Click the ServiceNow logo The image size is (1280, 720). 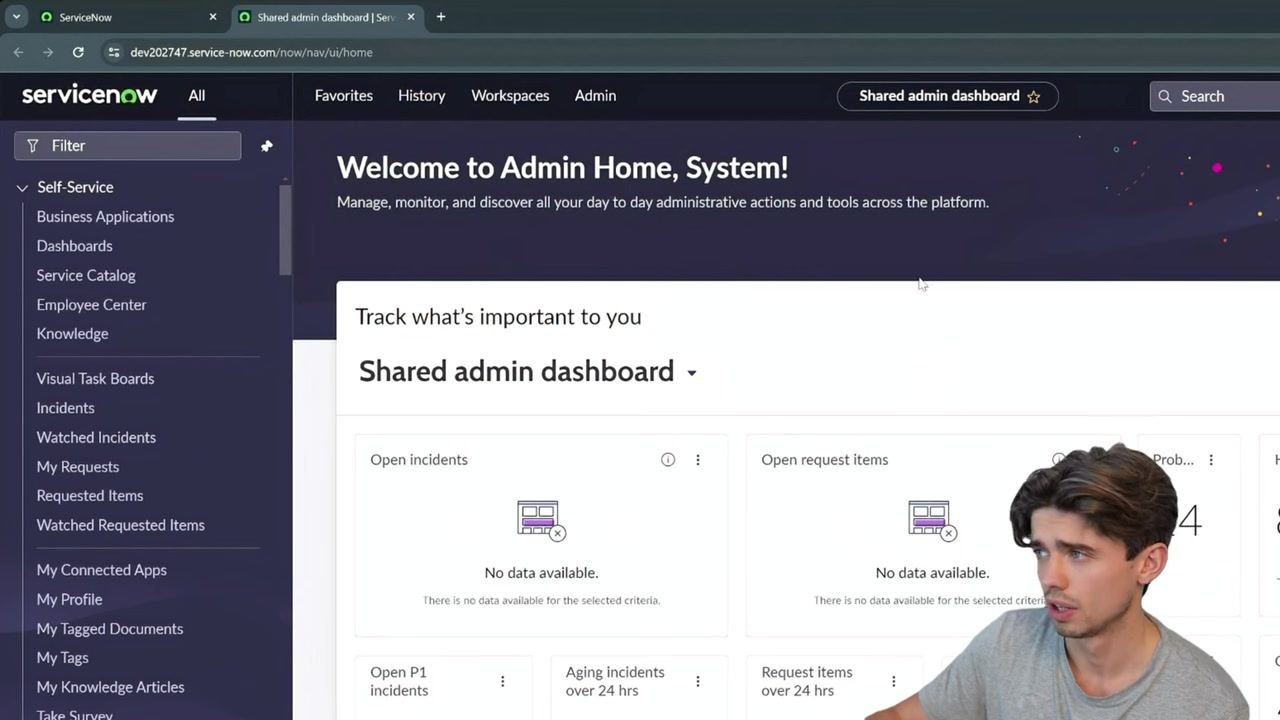pos(90,95)
